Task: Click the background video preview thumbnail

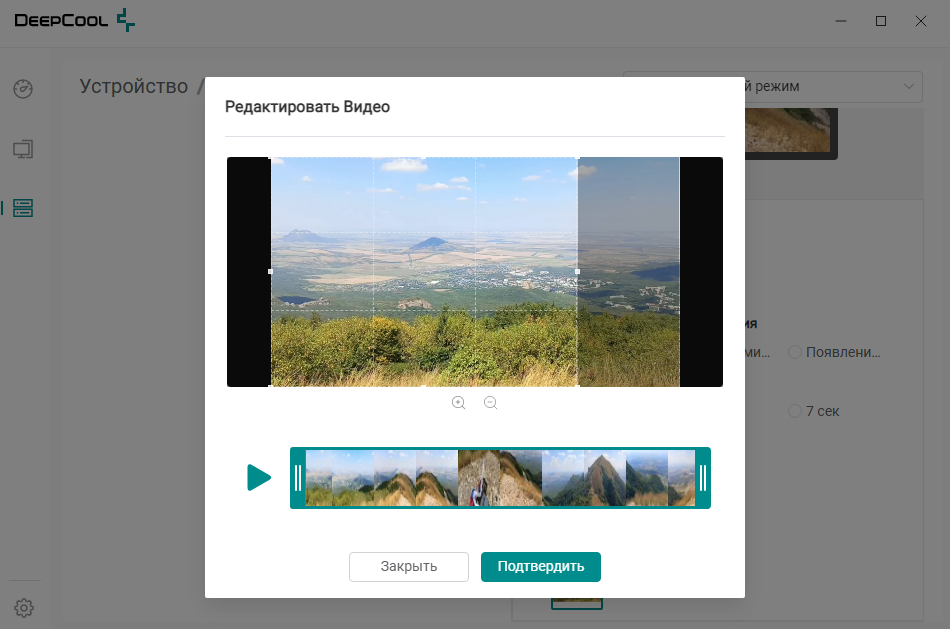Action: tap(791, 133)
